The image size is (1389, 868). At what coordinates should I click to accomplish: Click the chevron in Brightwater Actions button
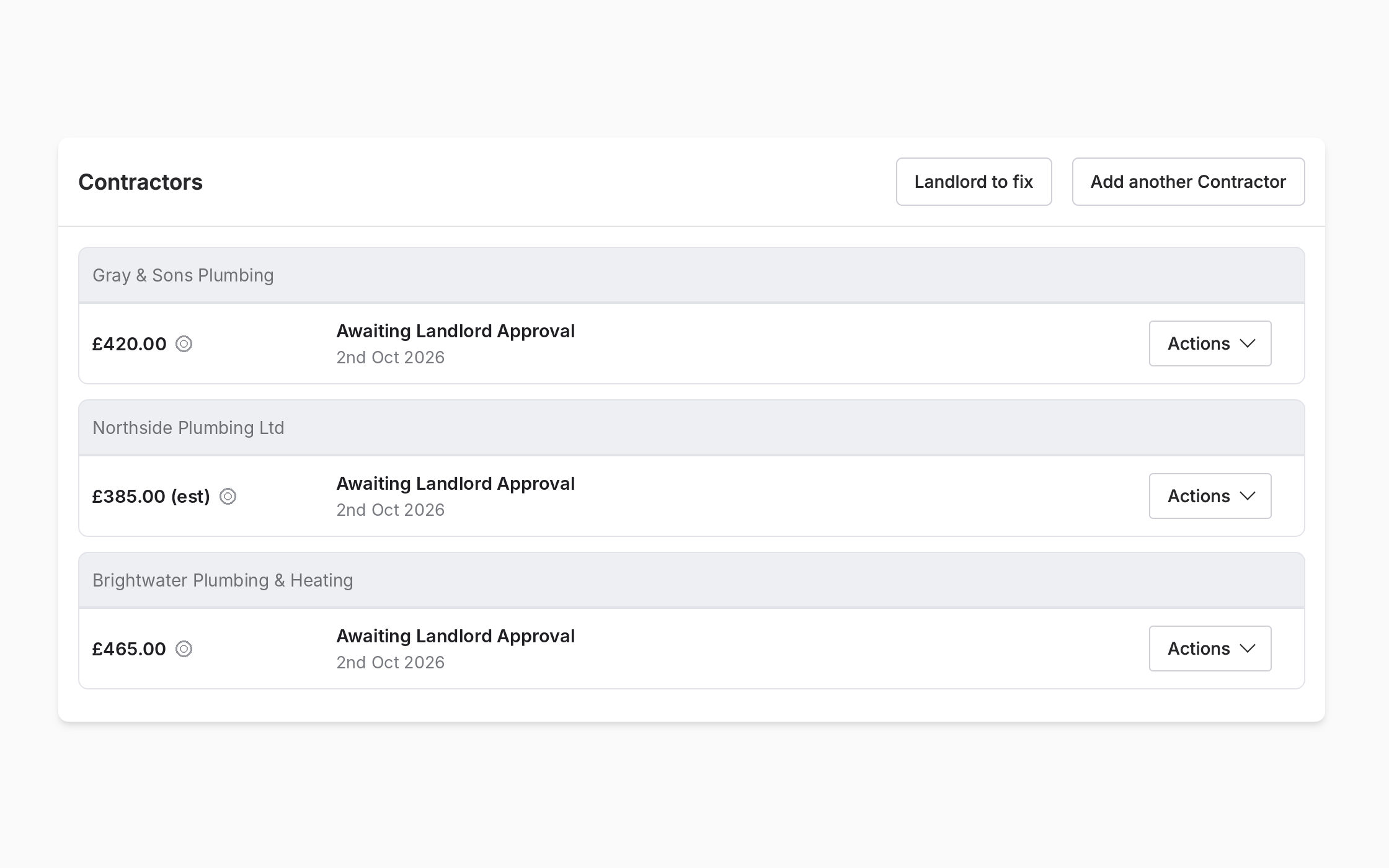click(x=1248, y=649)
